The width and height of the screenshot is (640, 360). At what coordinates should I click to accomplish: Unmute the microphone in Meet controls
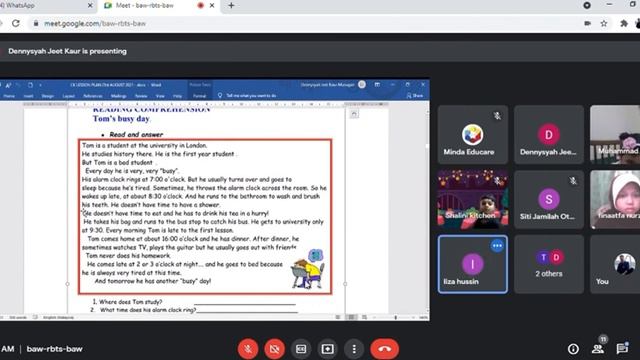pyautogui.click(x=248, y=349)
